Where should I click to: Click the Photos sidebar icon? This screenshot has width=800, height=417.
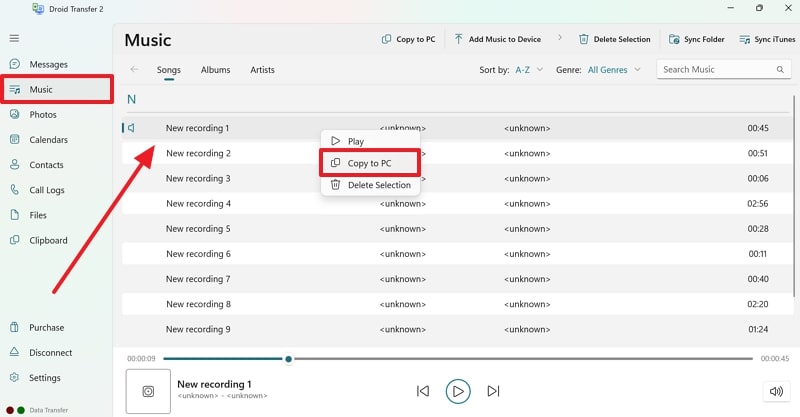(15, 114)
